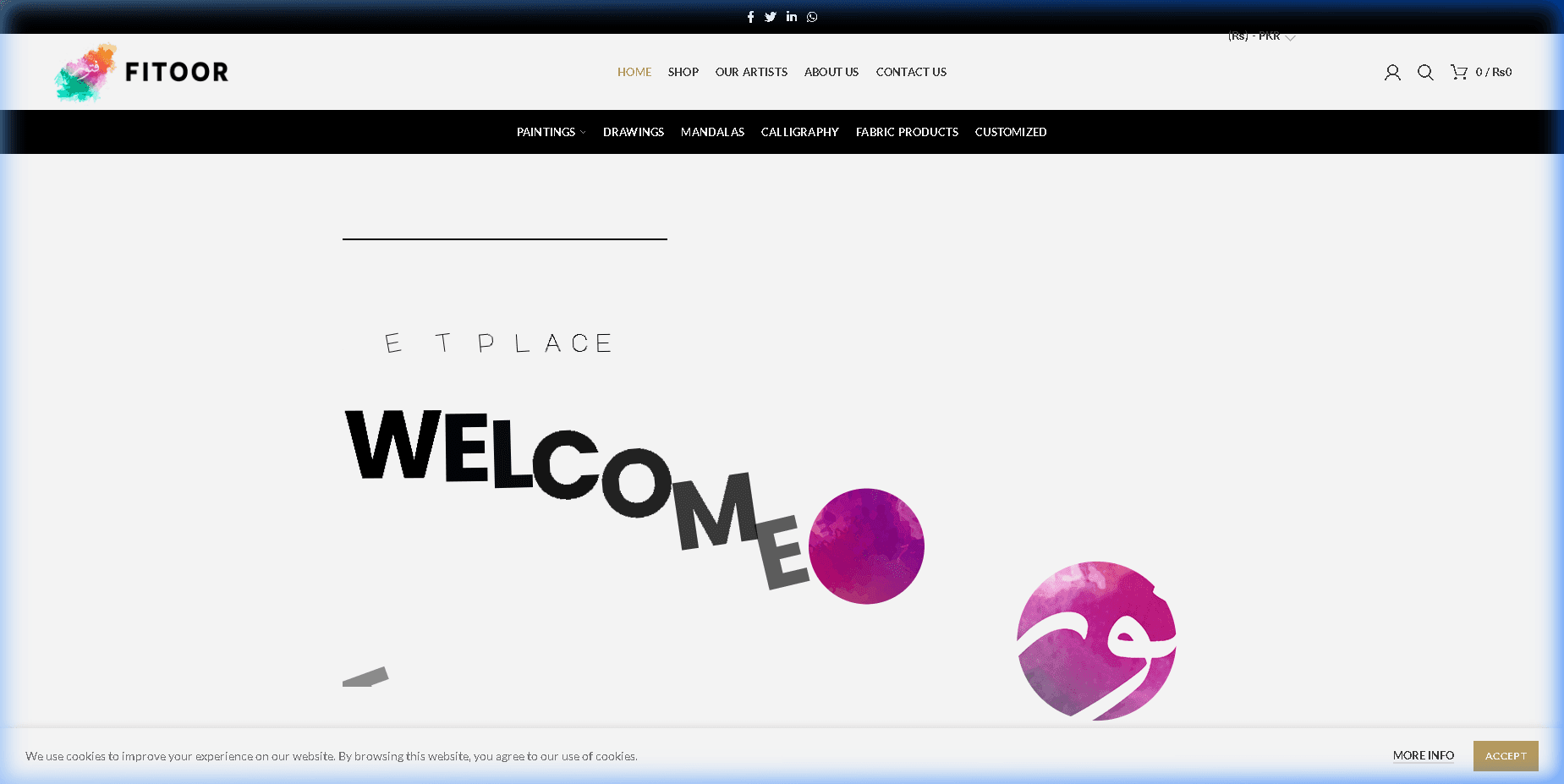Open the Contact Us page

tap(911, 72)
